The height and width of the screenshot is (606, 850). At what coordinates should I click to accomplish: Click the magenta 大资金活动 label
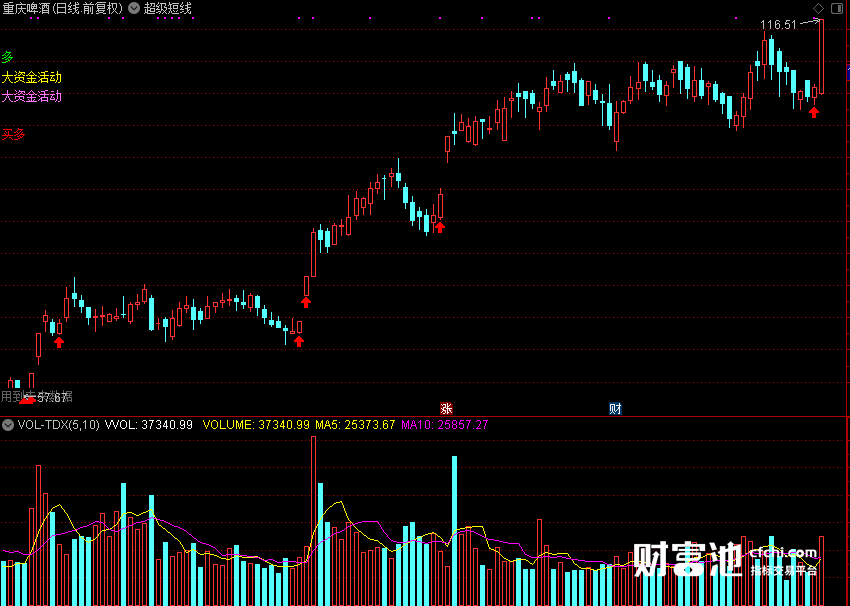pos(31,96)
